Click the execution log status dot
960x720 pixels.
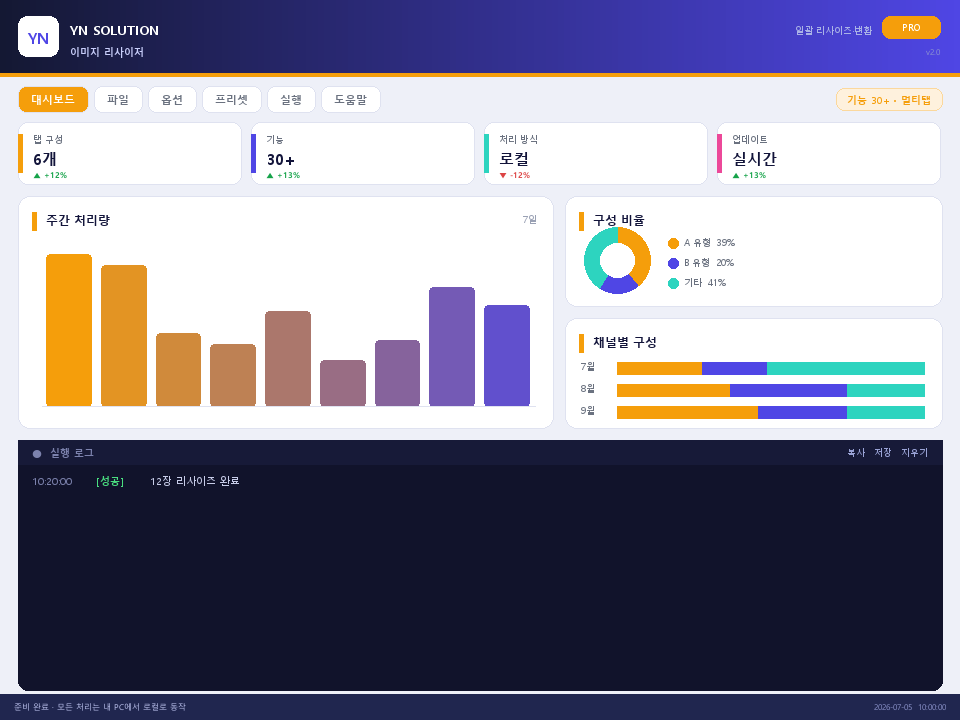tap(37, 454)
